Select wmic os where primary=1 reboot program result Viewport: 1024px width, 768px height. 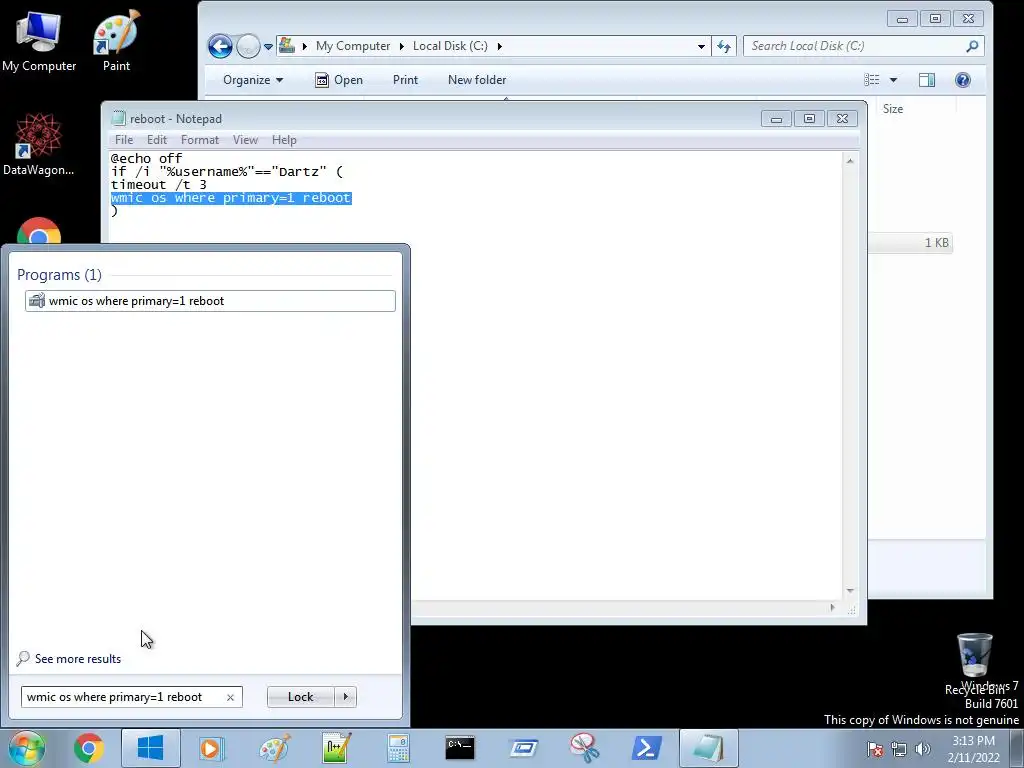(x=210, y=301)
